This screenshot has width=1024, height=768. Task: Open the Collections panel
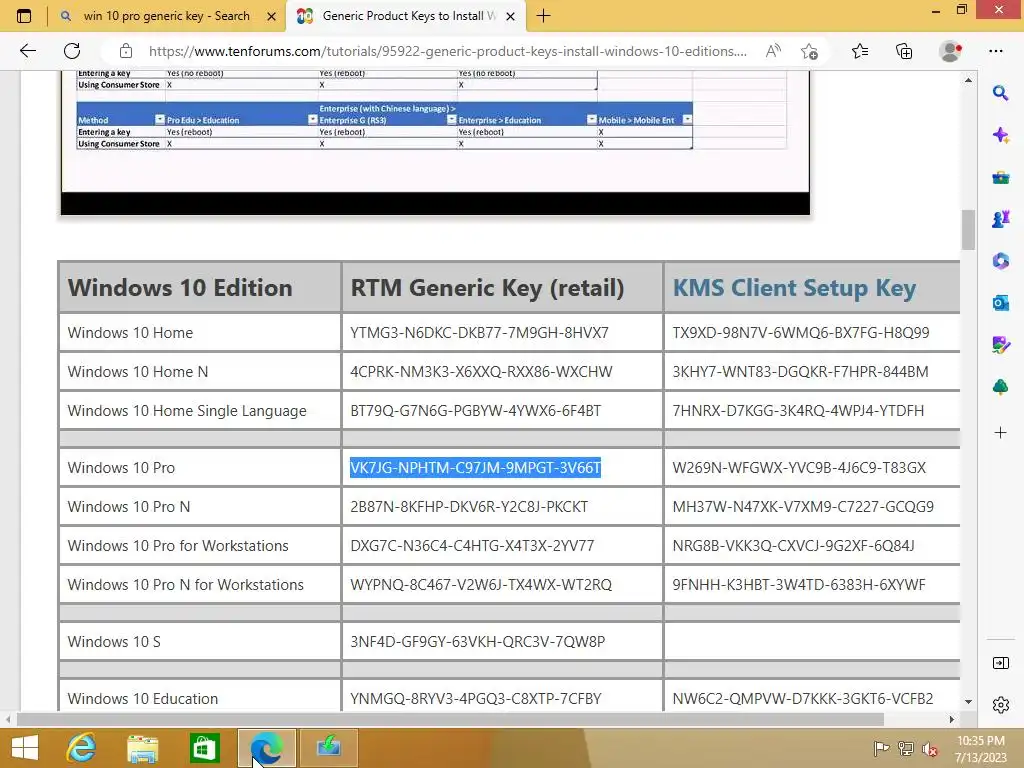[x=904, y=51]
